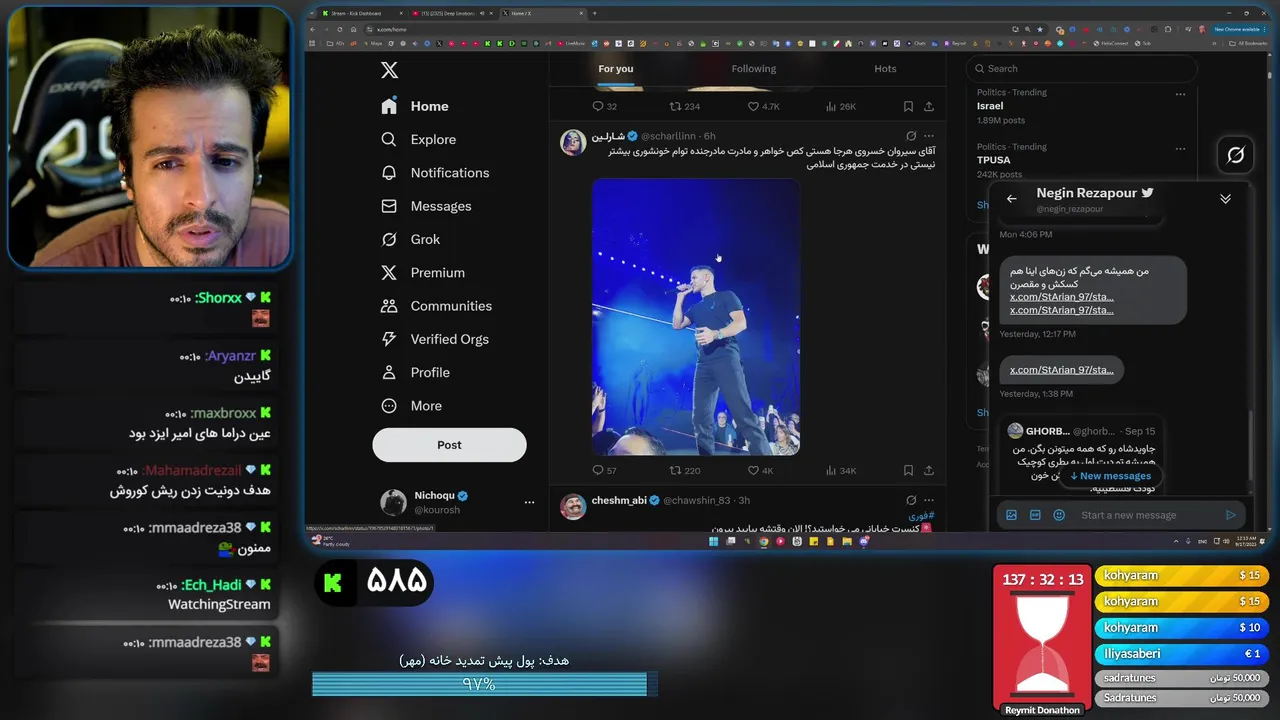Attach media in message composer
Viewport: 1280px width, 720px height.
(x=1011, y=515)
